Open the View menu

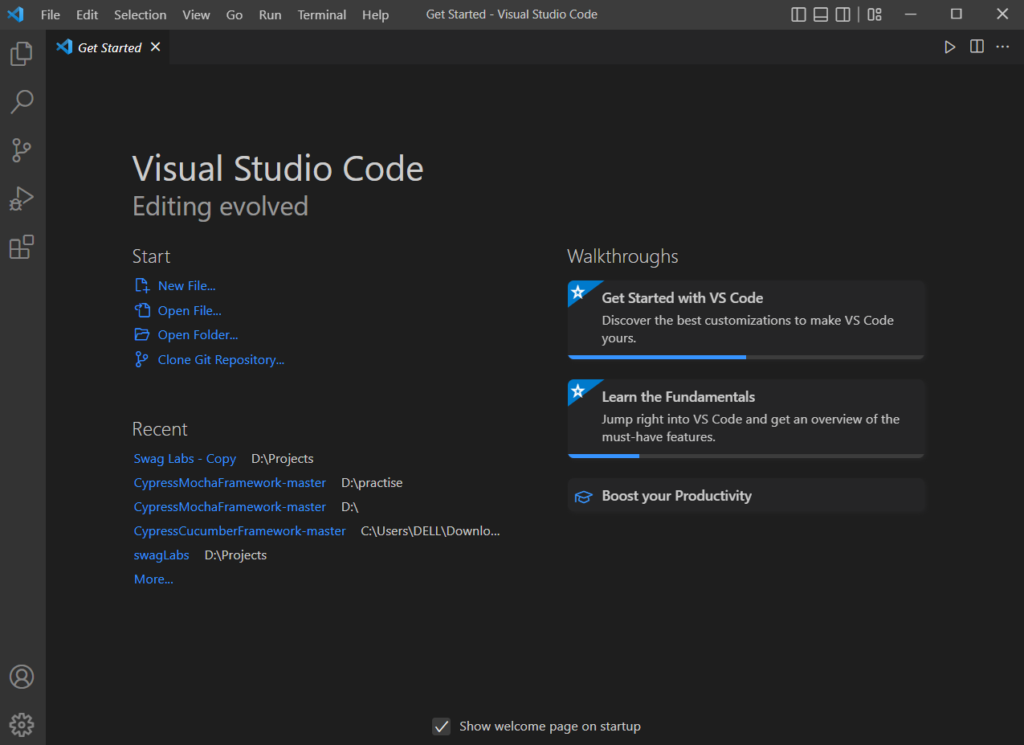click(x=196, y=14)
